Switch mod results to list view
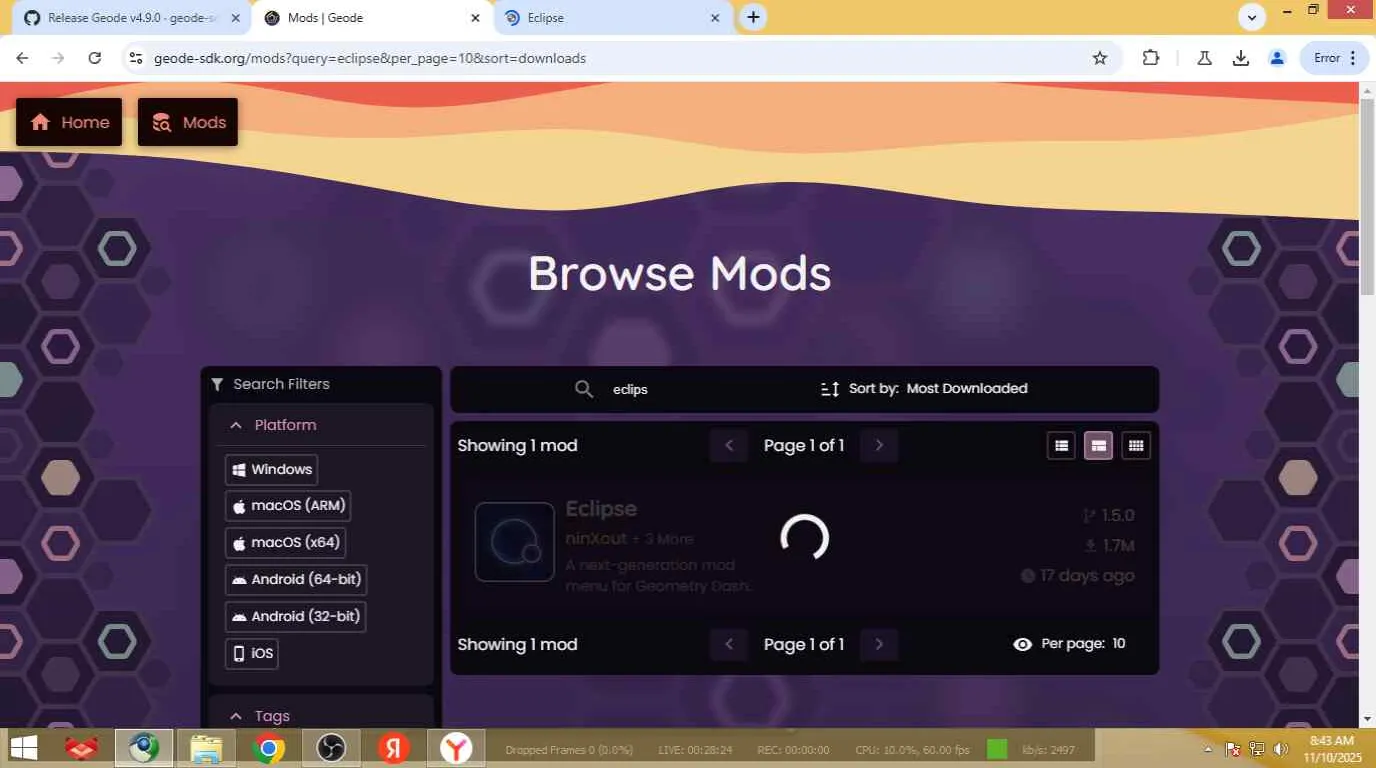 click(x=1062, y=446)
